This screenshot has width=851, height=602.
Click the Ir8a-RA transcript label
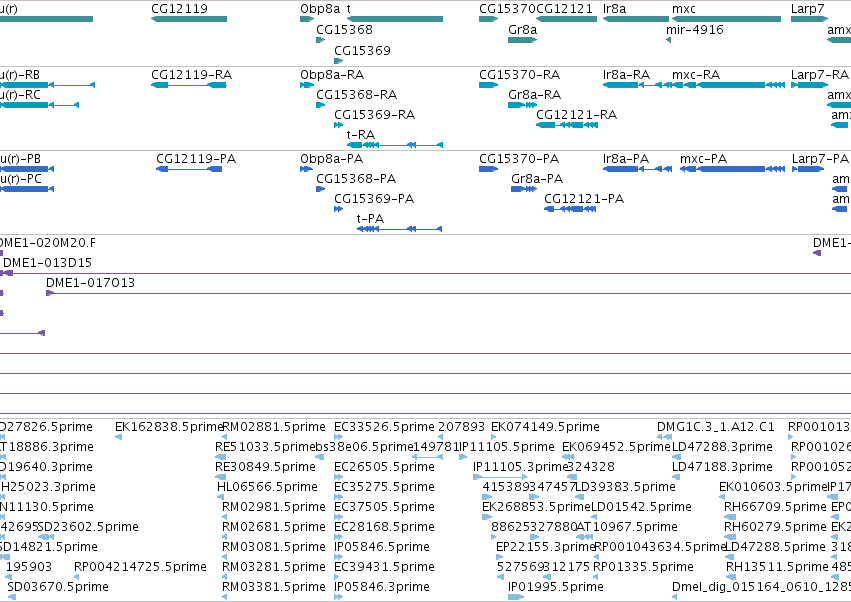click(x=626, y=74)
